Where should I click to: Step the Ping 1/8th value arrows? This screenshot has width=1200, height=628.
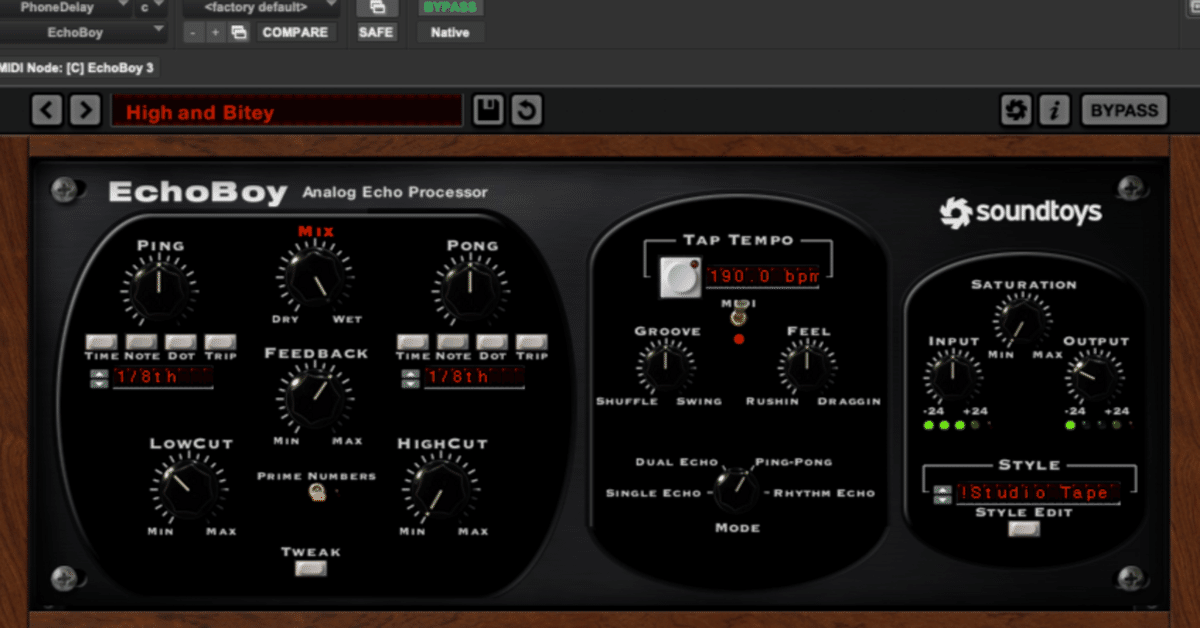click(98, 378)
